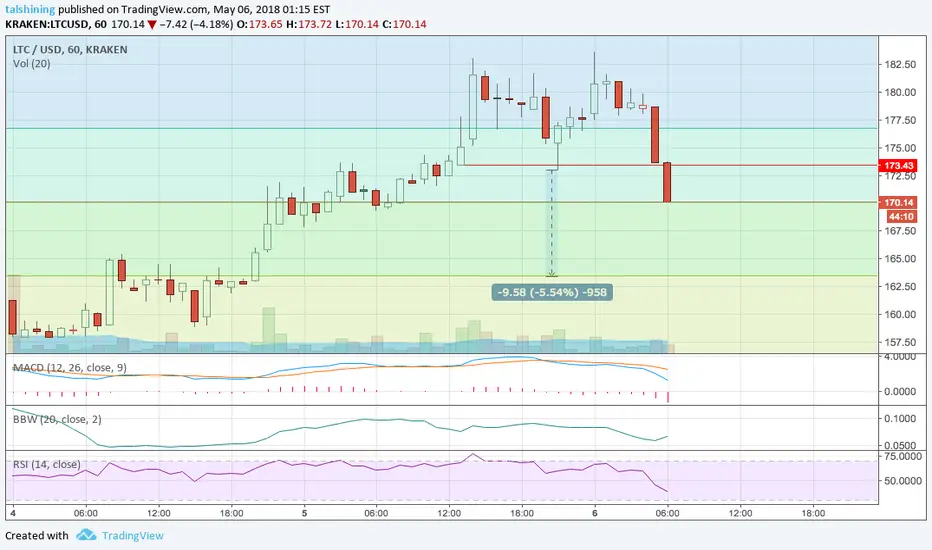932x550 pixels.
Task: Click 177.50 on the price axis
Action: (x=900, y=120)
